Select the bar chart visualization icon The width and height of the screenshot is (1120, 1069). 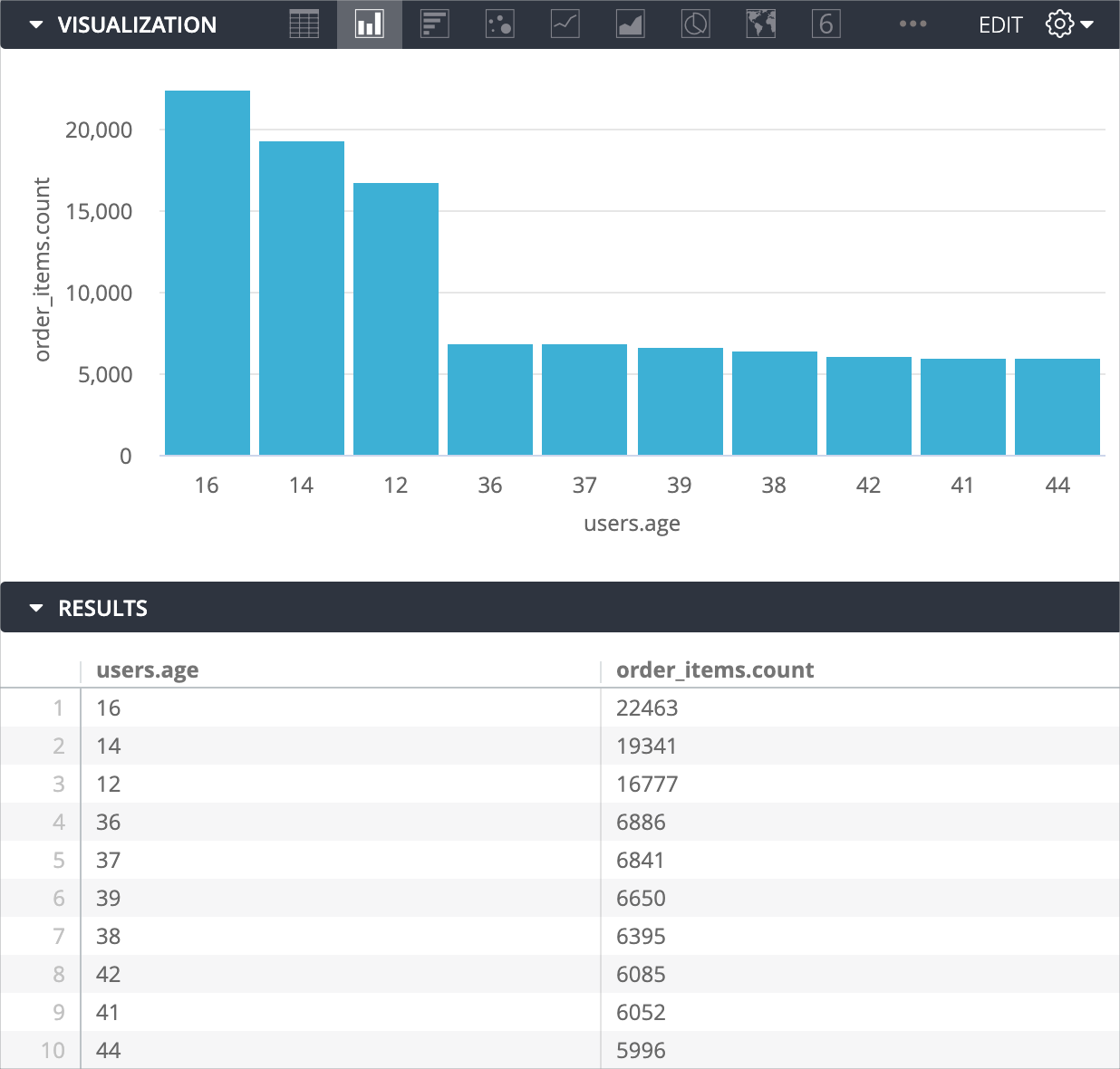coord(435,24)
